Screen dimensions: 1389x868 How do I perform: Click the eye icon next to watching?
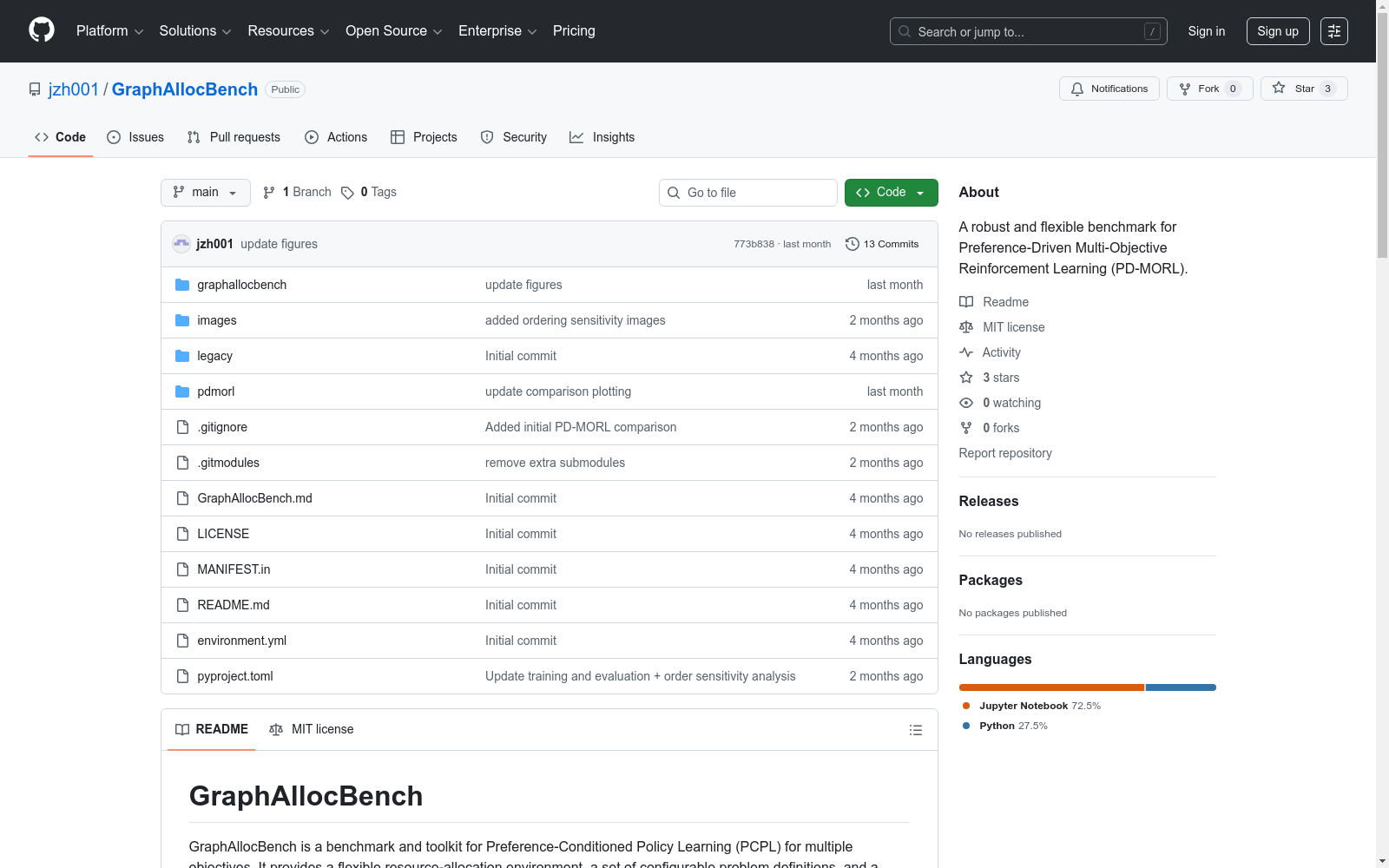(966, 403)
